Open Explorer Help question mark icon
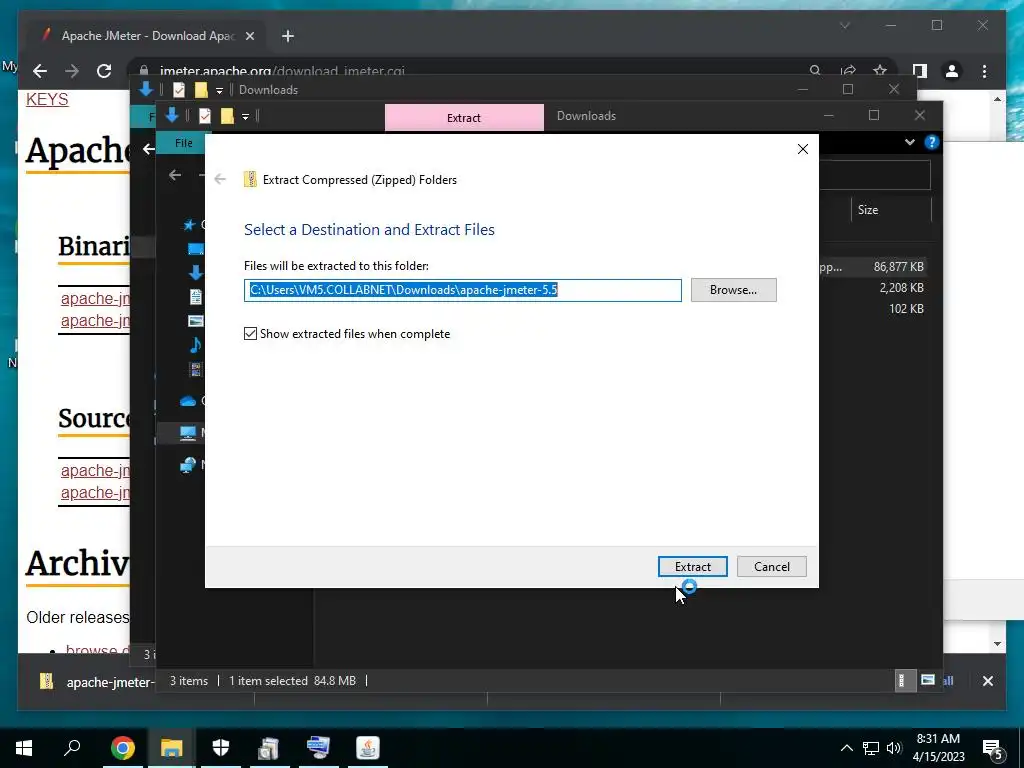This screenshot has width=1024, height=768. pos(932,142)
